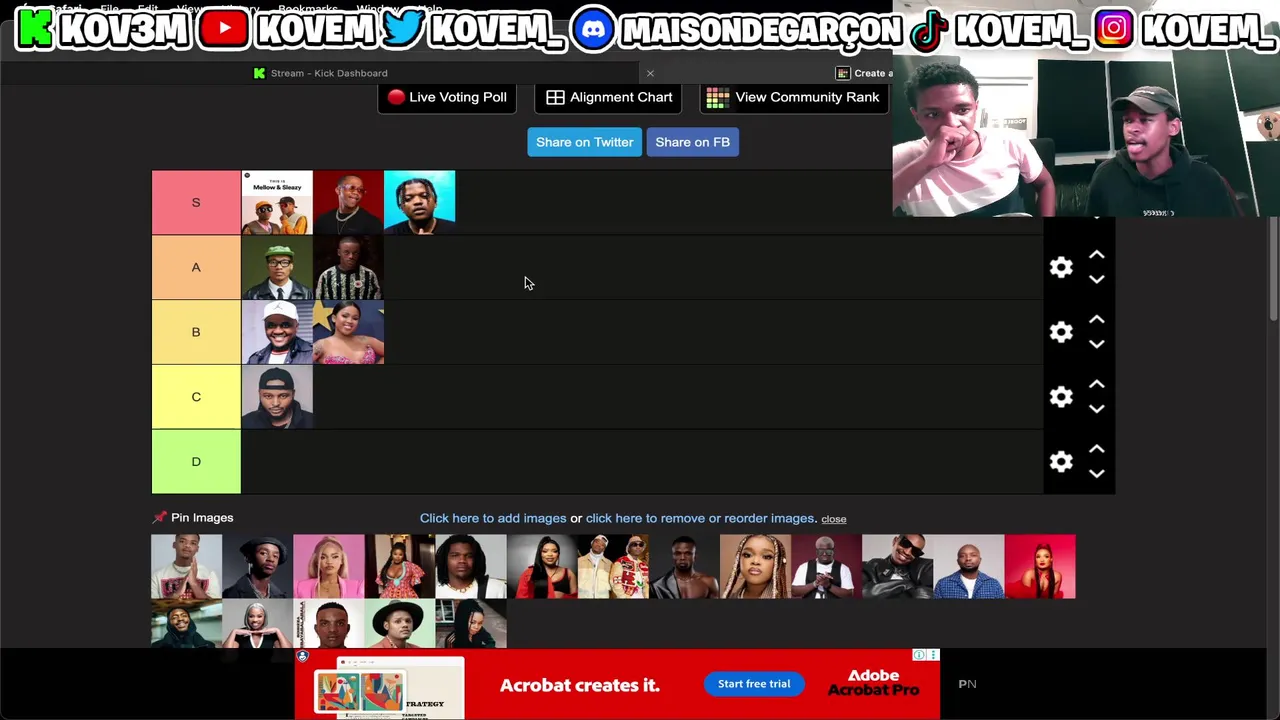Select the pink S tier label
The width and height of the screenshot is (1280, 720).
click(196, 202)
